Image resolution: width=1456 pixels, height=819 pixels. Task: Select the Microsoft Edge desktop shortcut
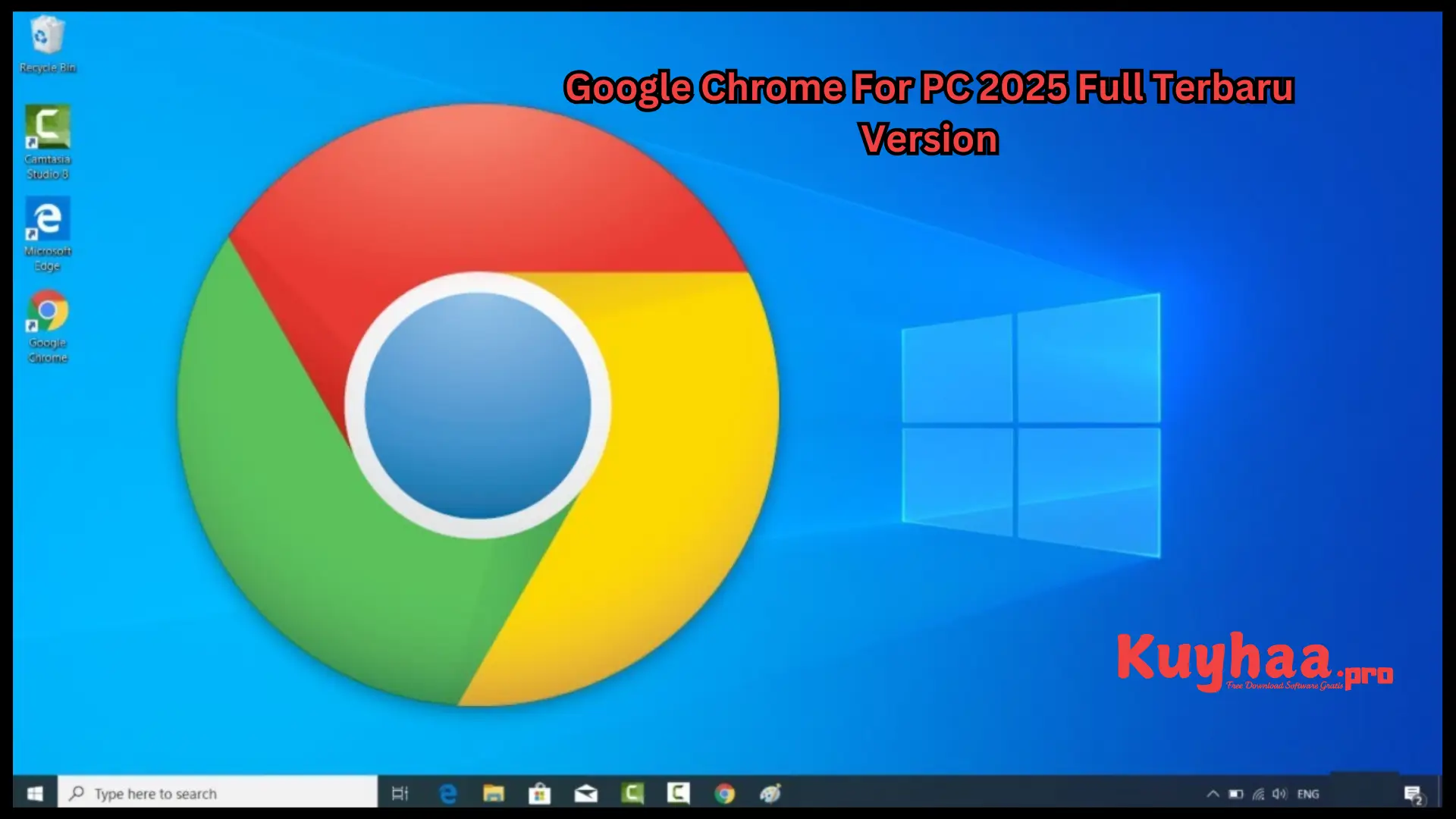coord(48,234)
